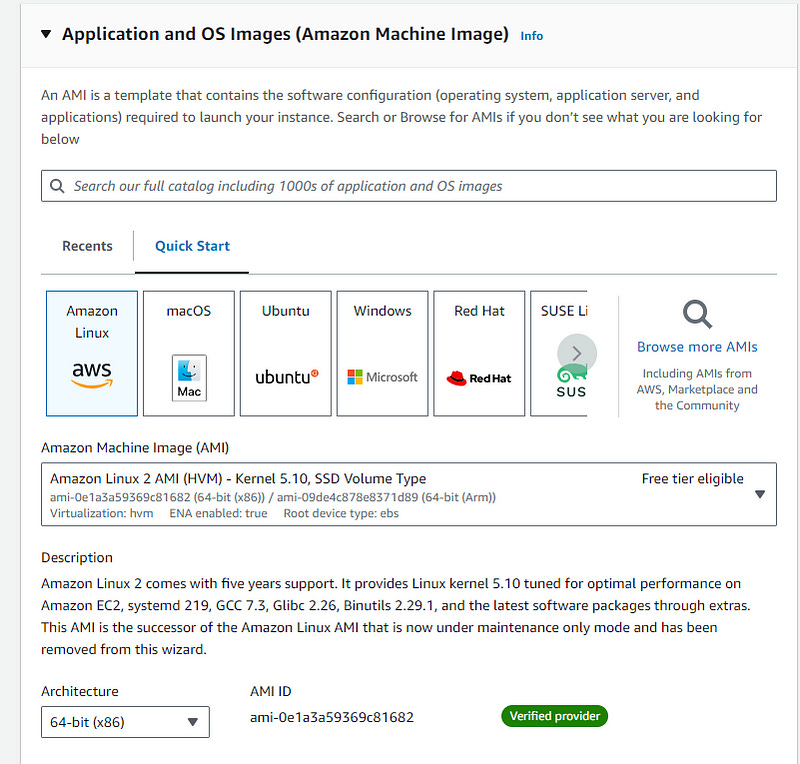Click the SUSE Li card title
The height and width of the screenshot is (764, 800).
[564, 311]
